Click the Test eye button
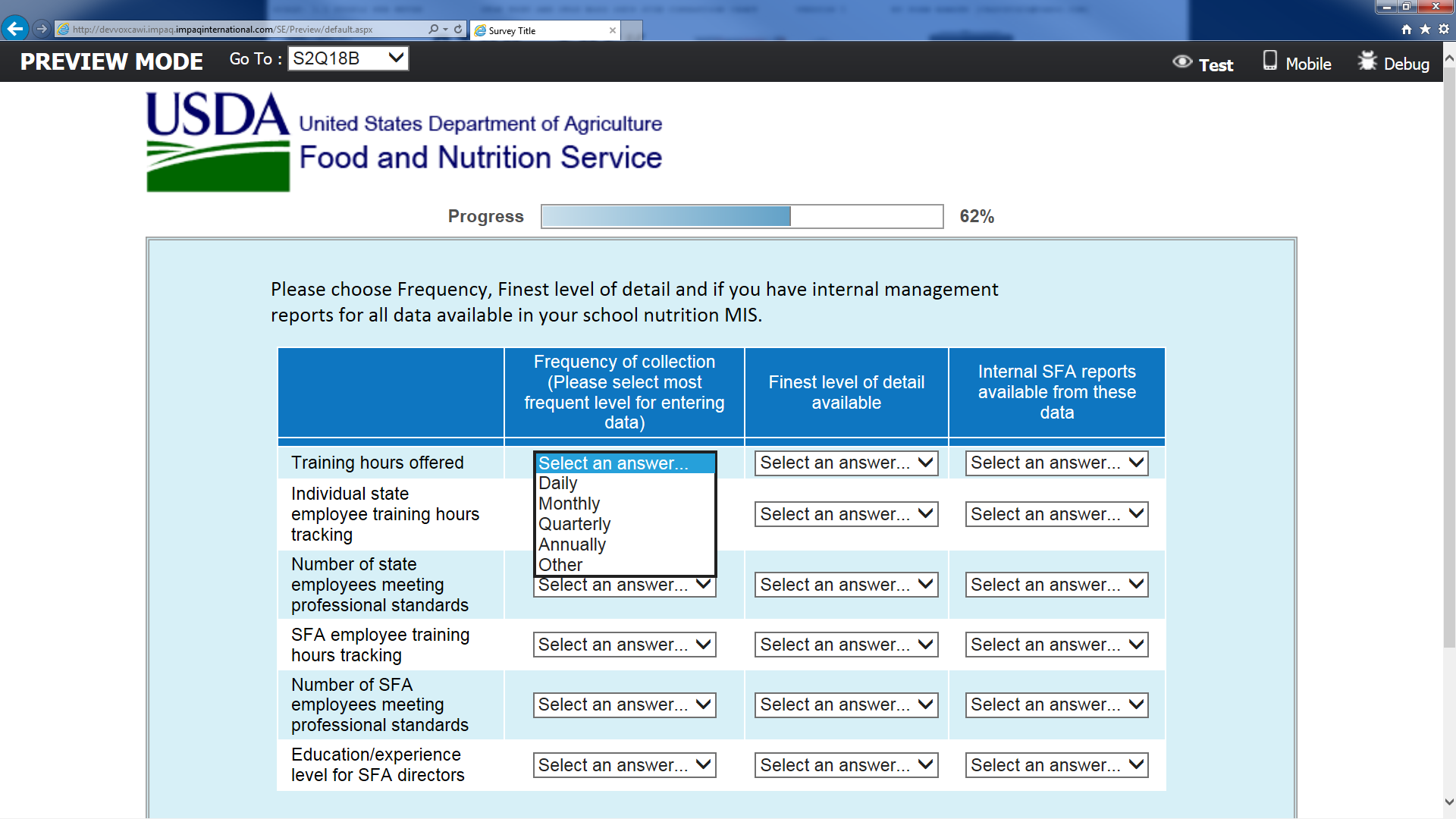The width and height of the screenshot is (1456, 819). (x=1203, y=63)
